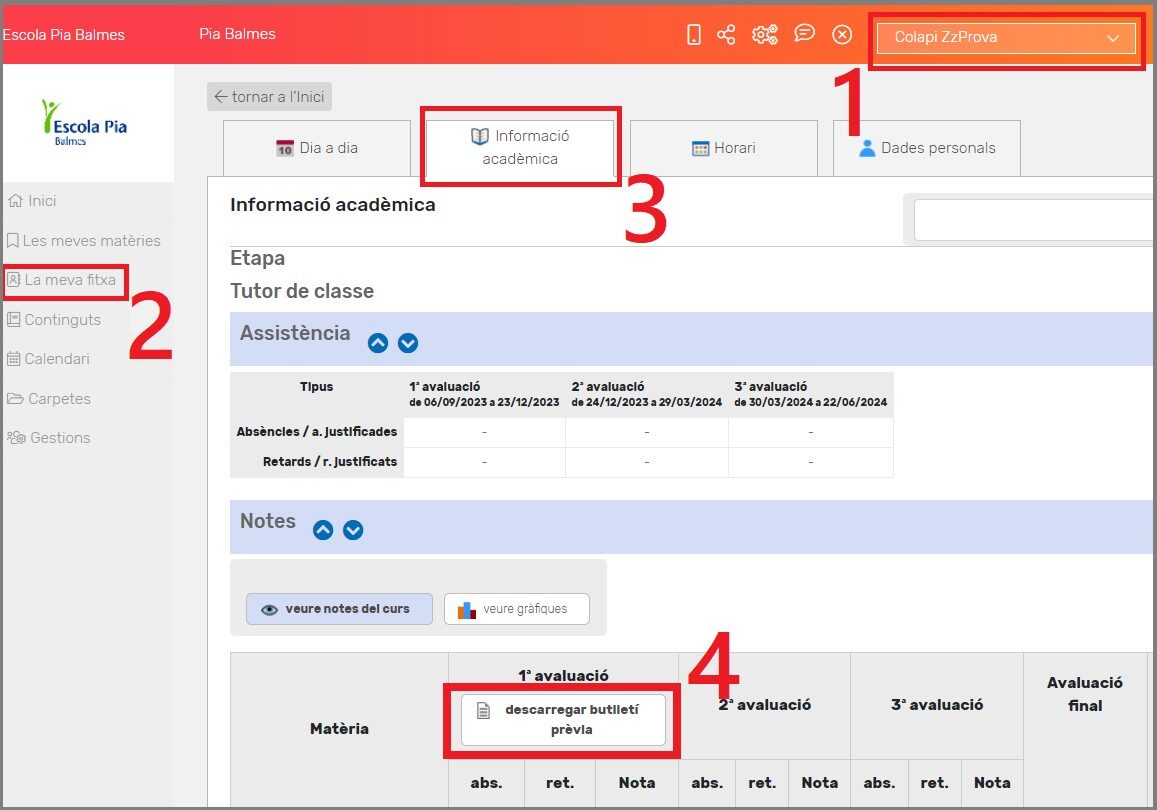Switch to the Horari tab

coord(724,148)
